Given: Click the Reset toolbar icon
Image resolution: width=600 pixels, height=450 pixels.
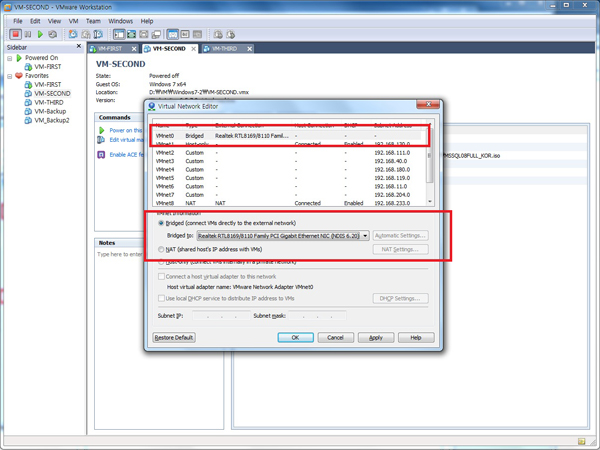Looking at the screenshot, I should pos(53,34).
